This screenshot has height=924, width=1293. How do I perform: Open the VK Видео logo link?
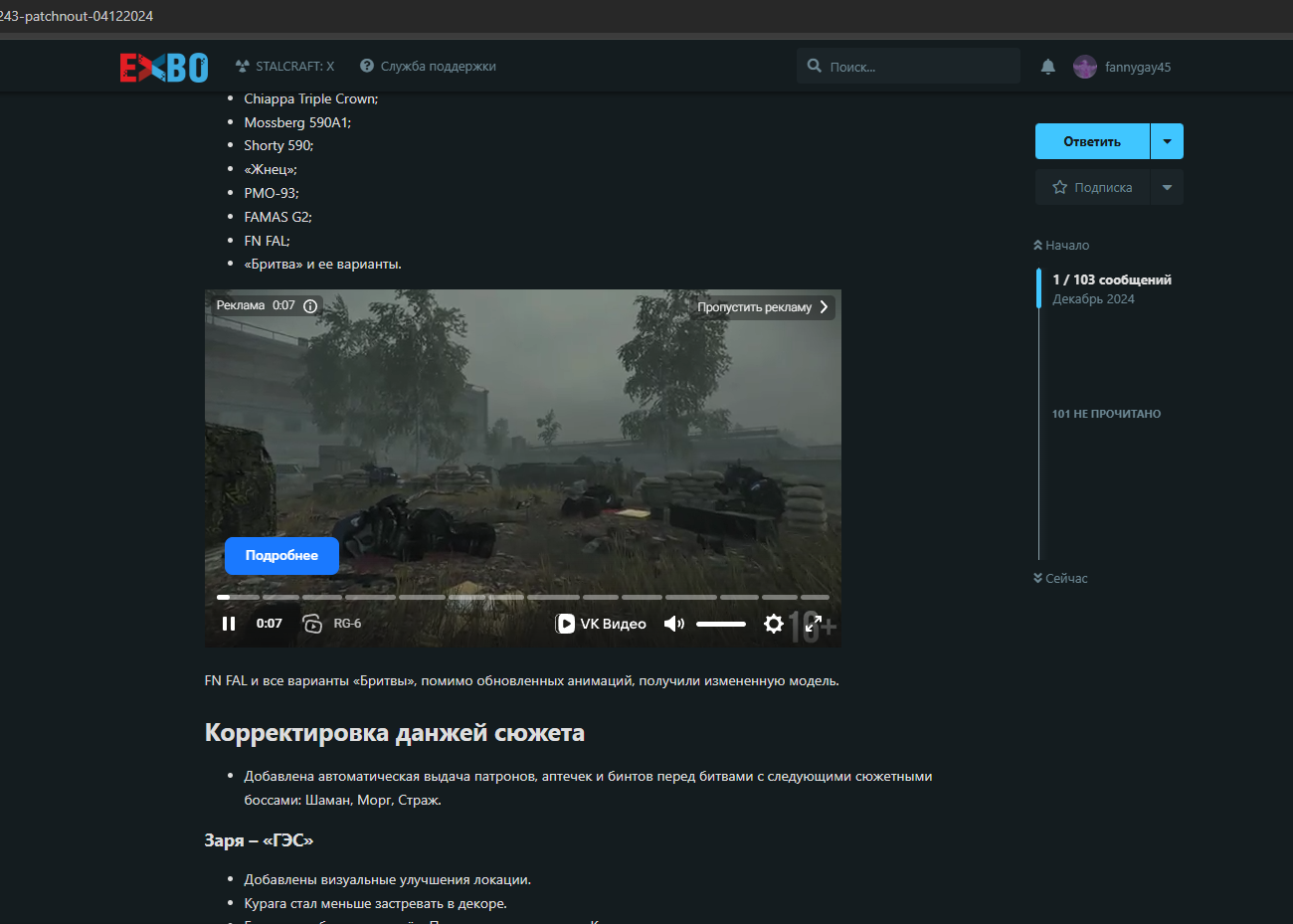tap(601, 624)
